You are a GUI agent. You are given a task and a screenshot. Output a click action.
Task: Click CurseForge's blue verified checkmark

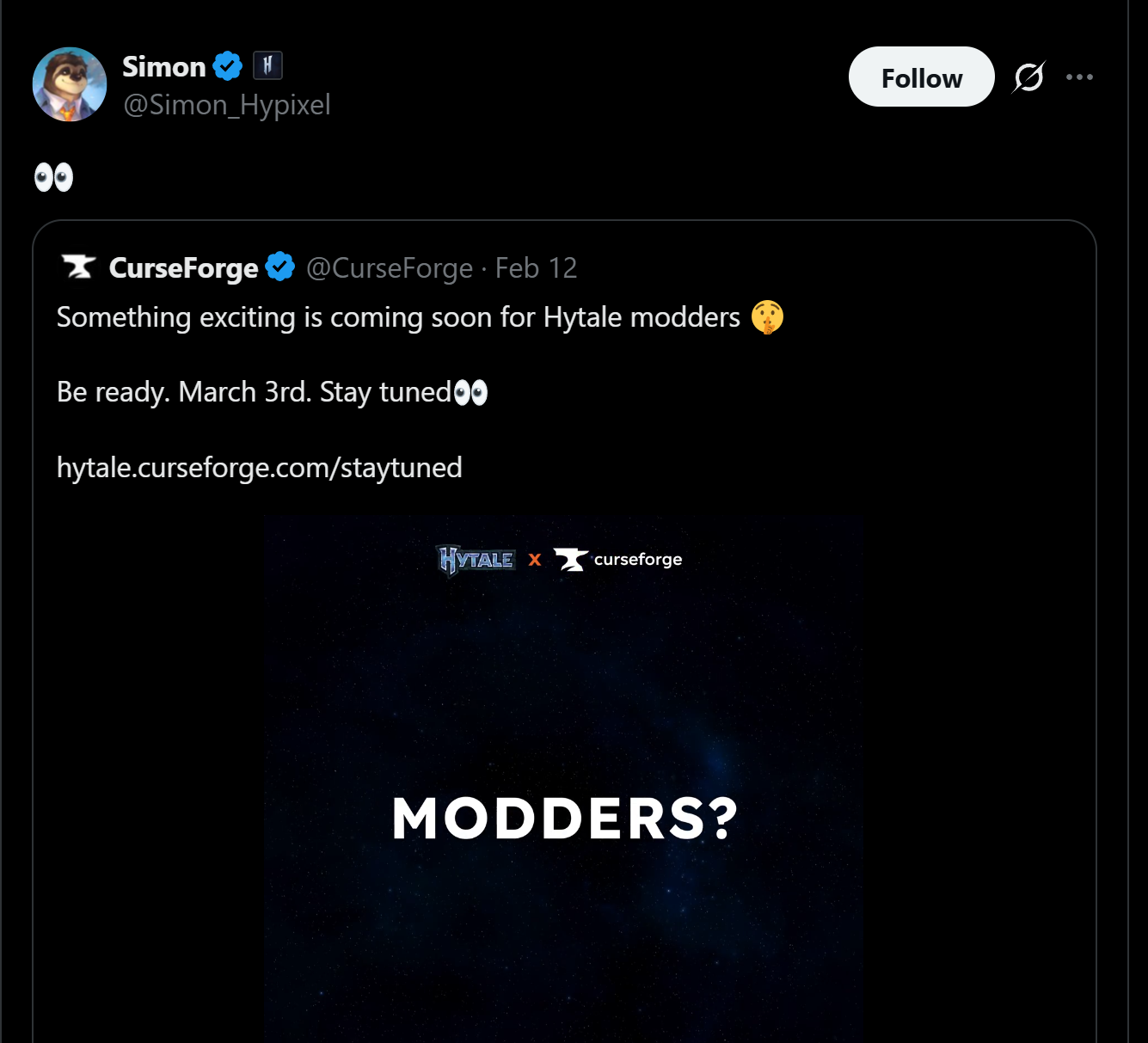(x=280, y=267)
